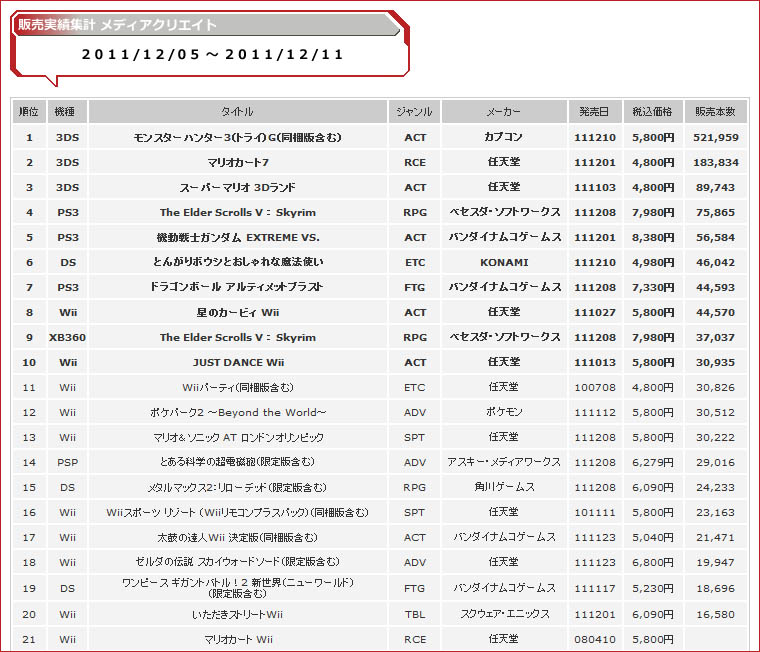The width and height of the screenshot is (760, 652).
Task: Click sales figure 16,580
Action: [716, 615]
